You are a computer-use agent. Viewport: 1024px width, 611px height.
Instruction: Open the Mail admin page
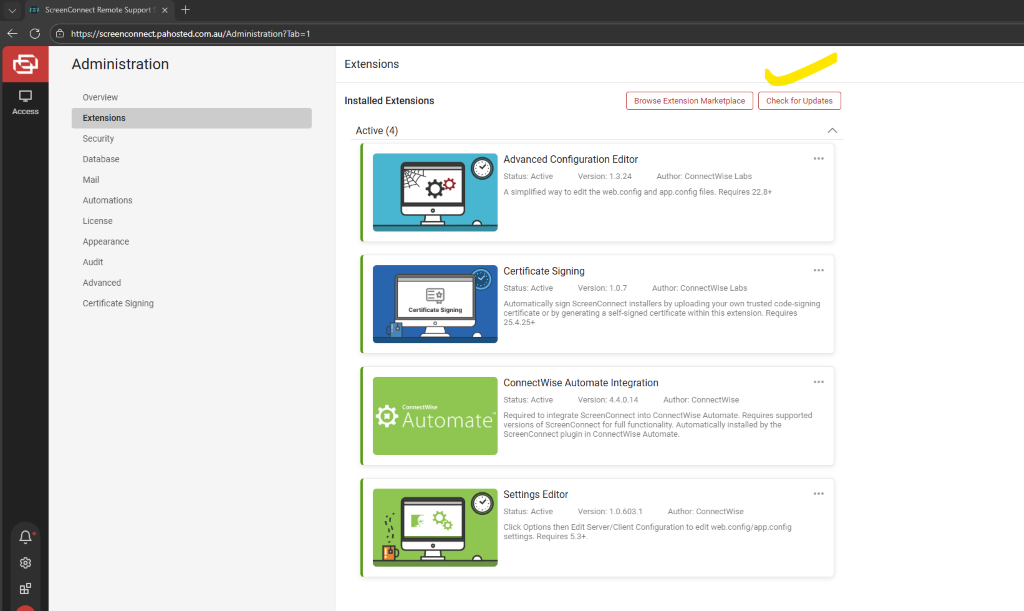pos(91,180)
